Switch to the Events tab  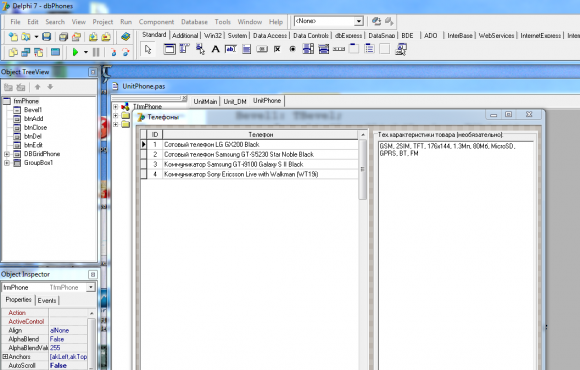[x=47, y=300]
